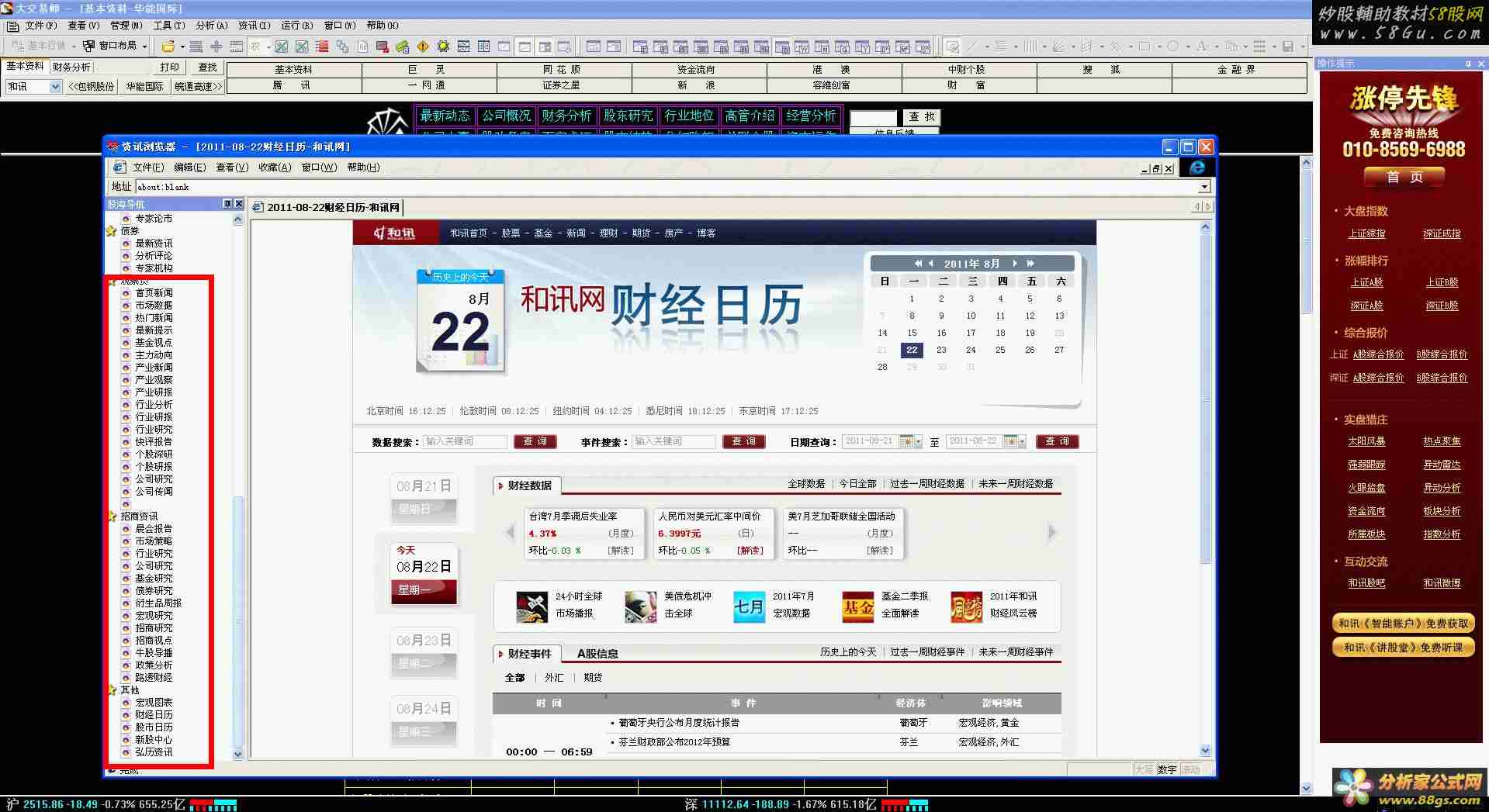Click the green sun-shaped toolbar icon
This screenshot has width=1489, height=812.
[443, 47]
